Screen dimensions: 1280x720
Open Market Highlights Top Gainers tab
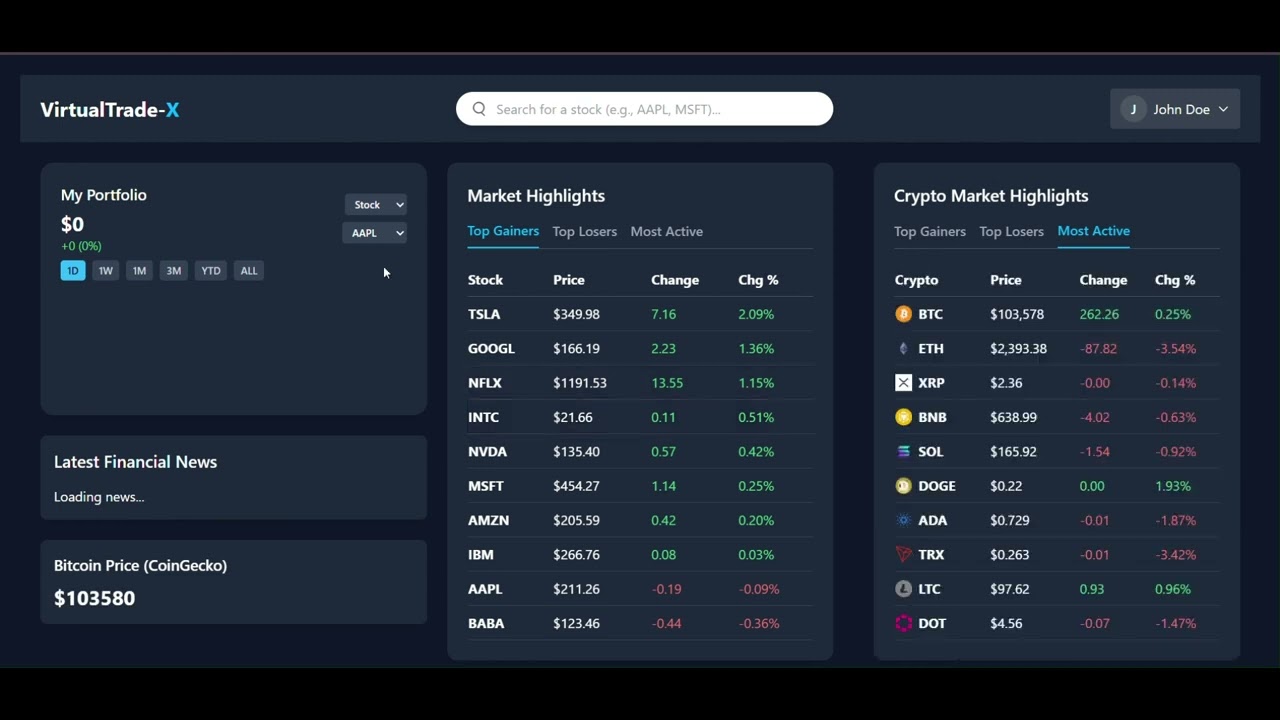pos(503,231)
